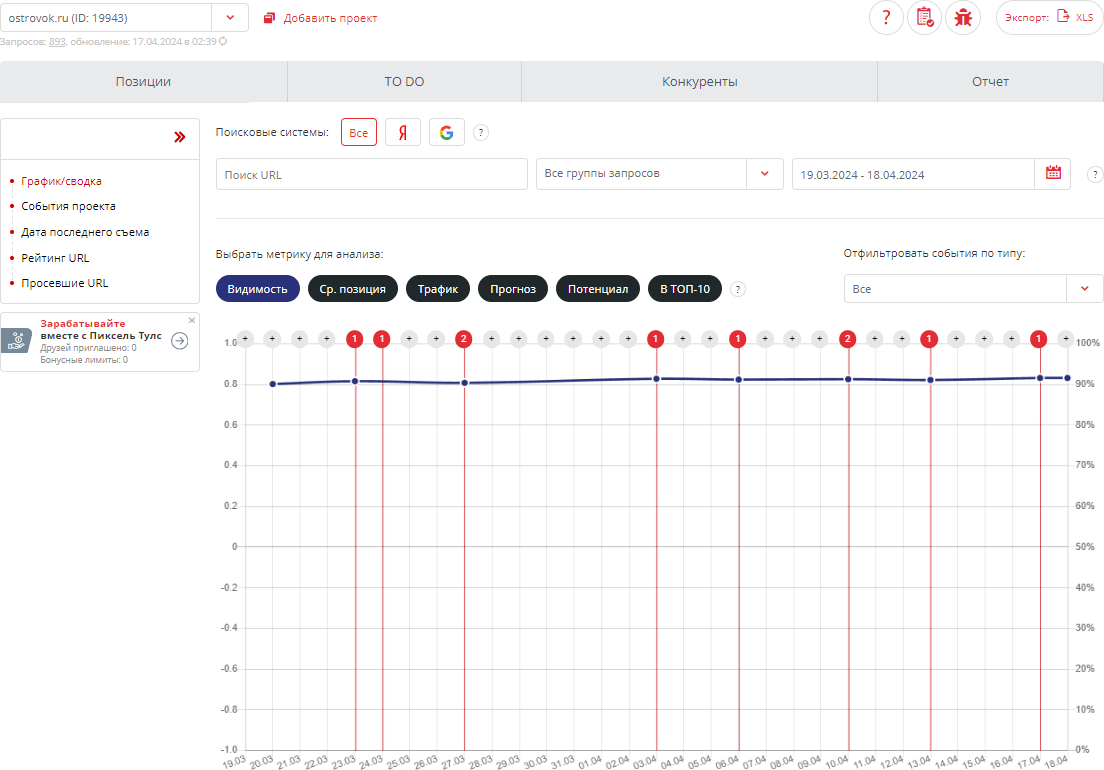
Task: Add event with plus marker for 19.03
Action: pyautogui.click(x=245, y=339)
